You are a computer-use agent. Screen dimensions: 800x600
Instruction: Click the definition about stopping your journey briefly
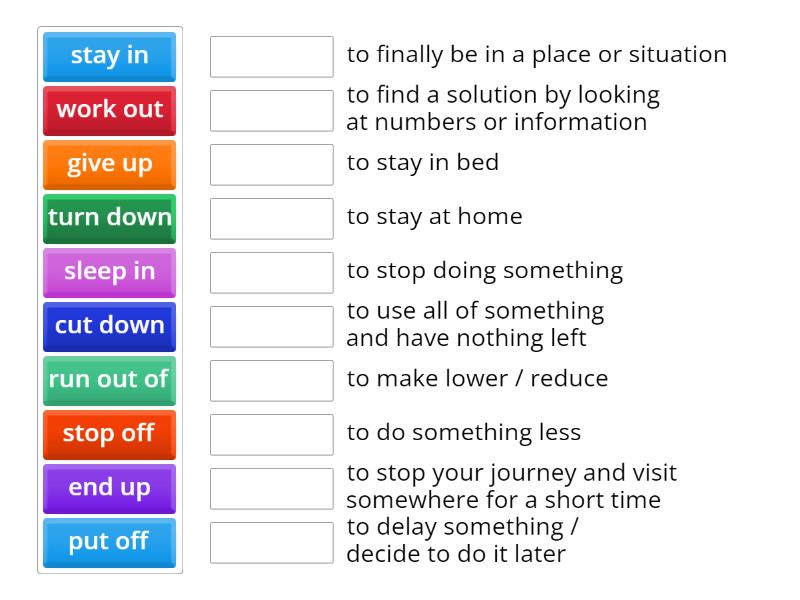(x=510, y=486)
